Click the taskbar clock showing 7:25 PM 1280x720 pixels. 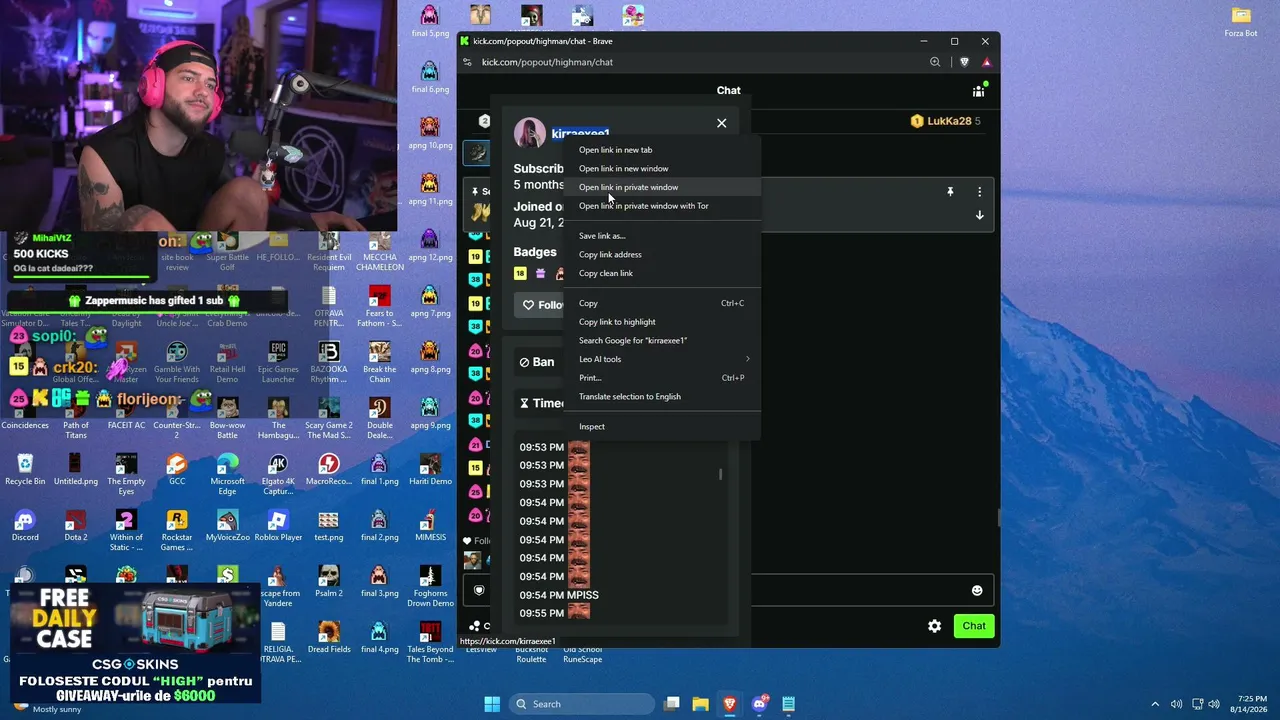tap(1244, 704)
